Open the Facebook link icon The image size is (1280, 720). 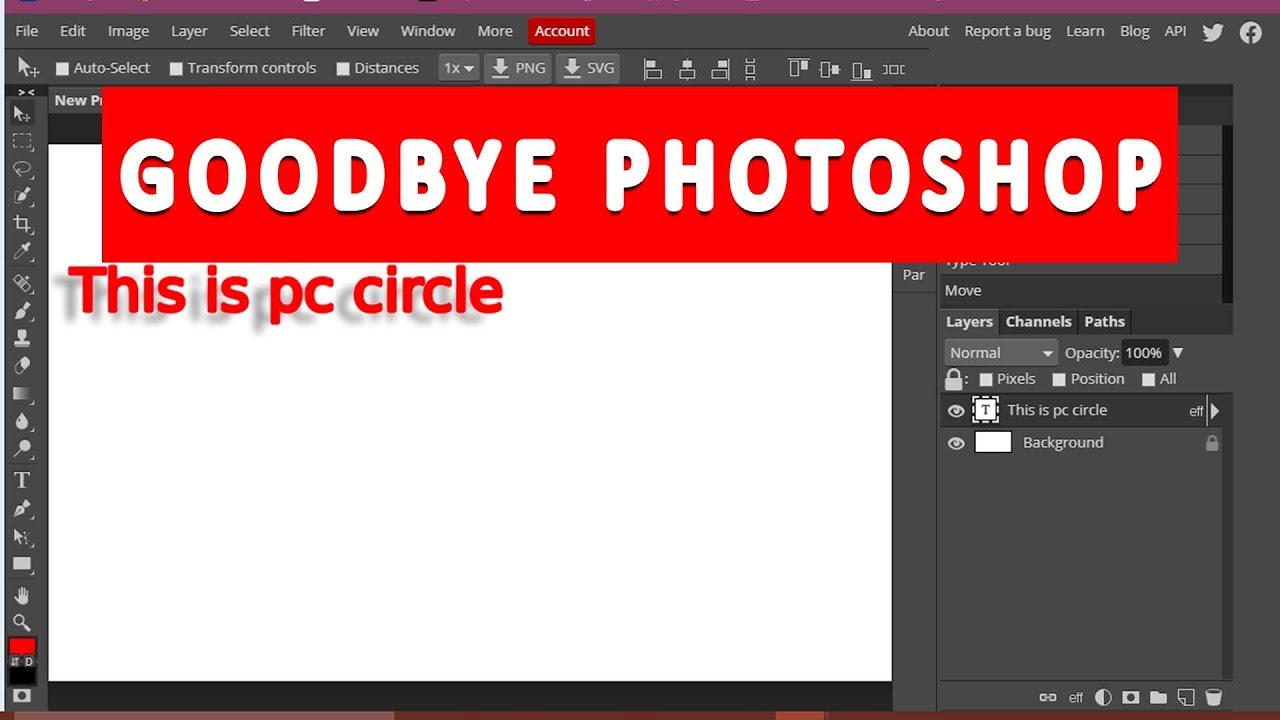(x=1251, y=32)
